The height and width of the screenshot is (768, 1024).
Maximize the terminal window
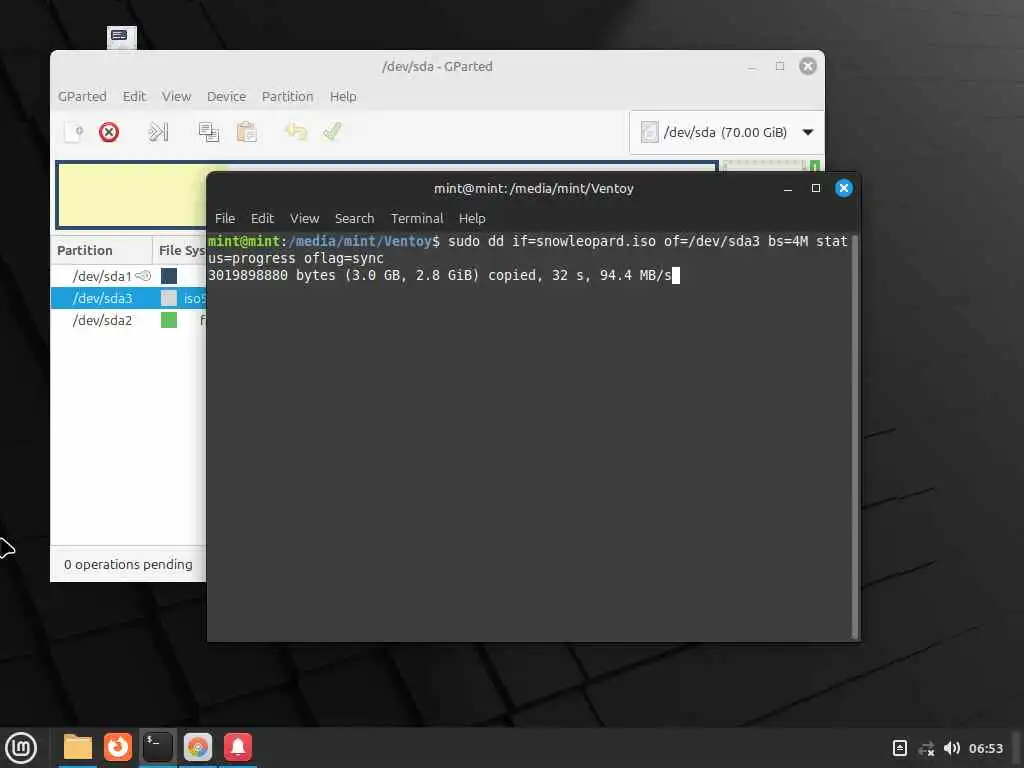[x=816, y=188]
